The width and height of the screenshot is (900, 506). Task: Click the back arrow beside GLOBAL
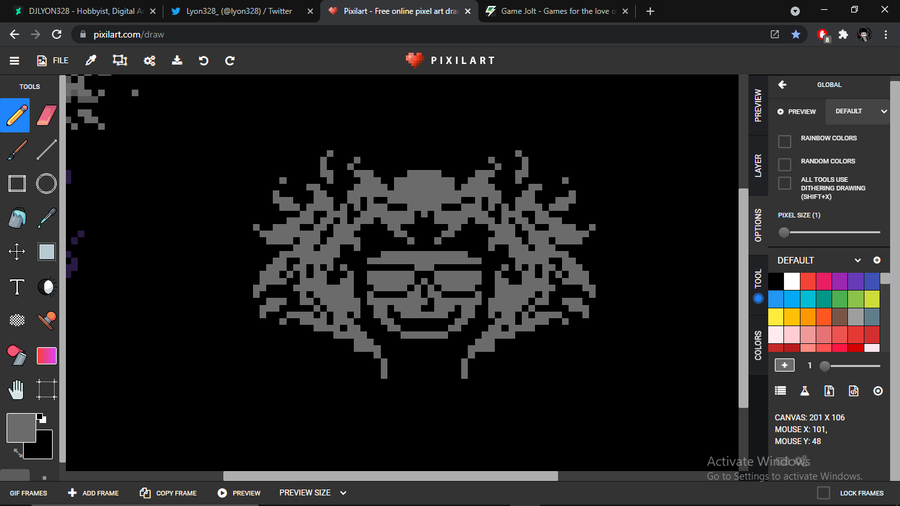[x=782, y=84]
